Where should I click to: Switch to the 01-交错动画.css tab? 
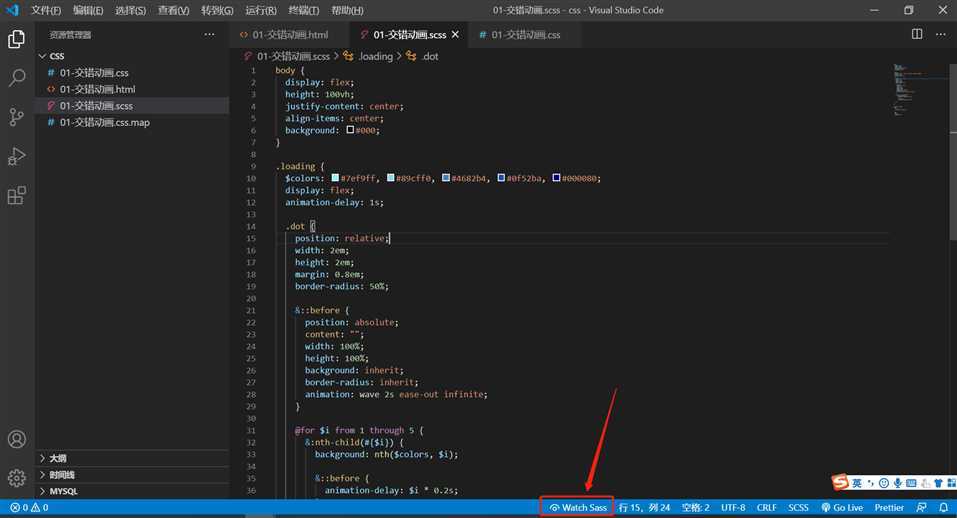(x=525, y=35)
